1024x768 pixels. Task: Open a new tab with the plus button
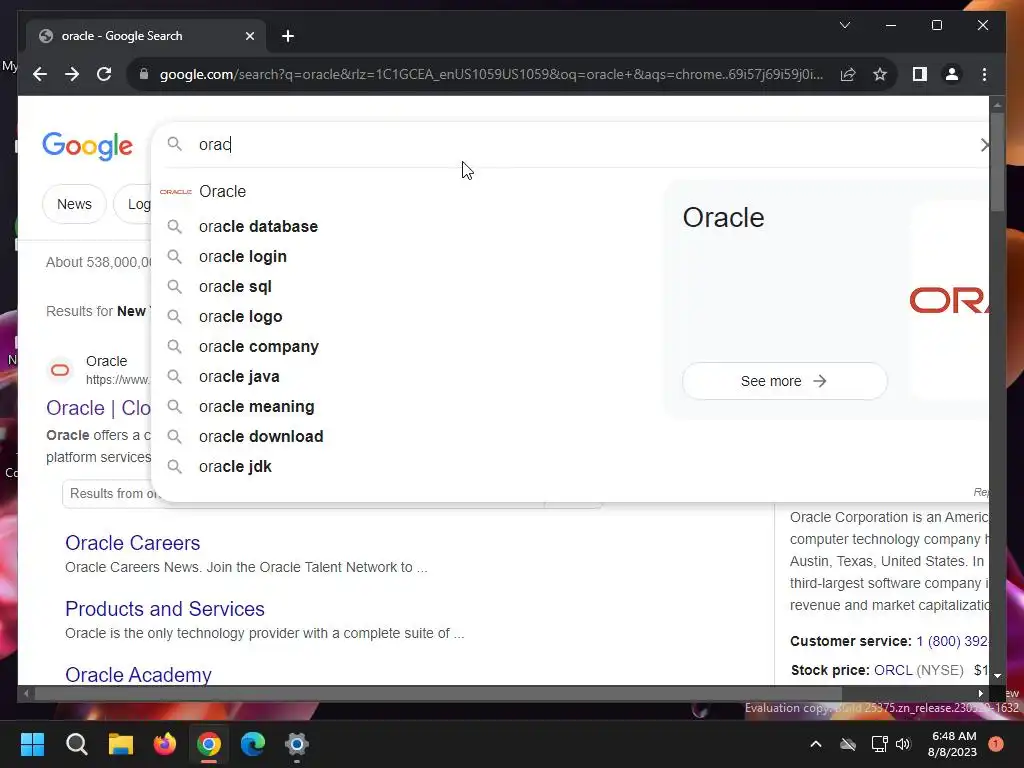[288, 36]
